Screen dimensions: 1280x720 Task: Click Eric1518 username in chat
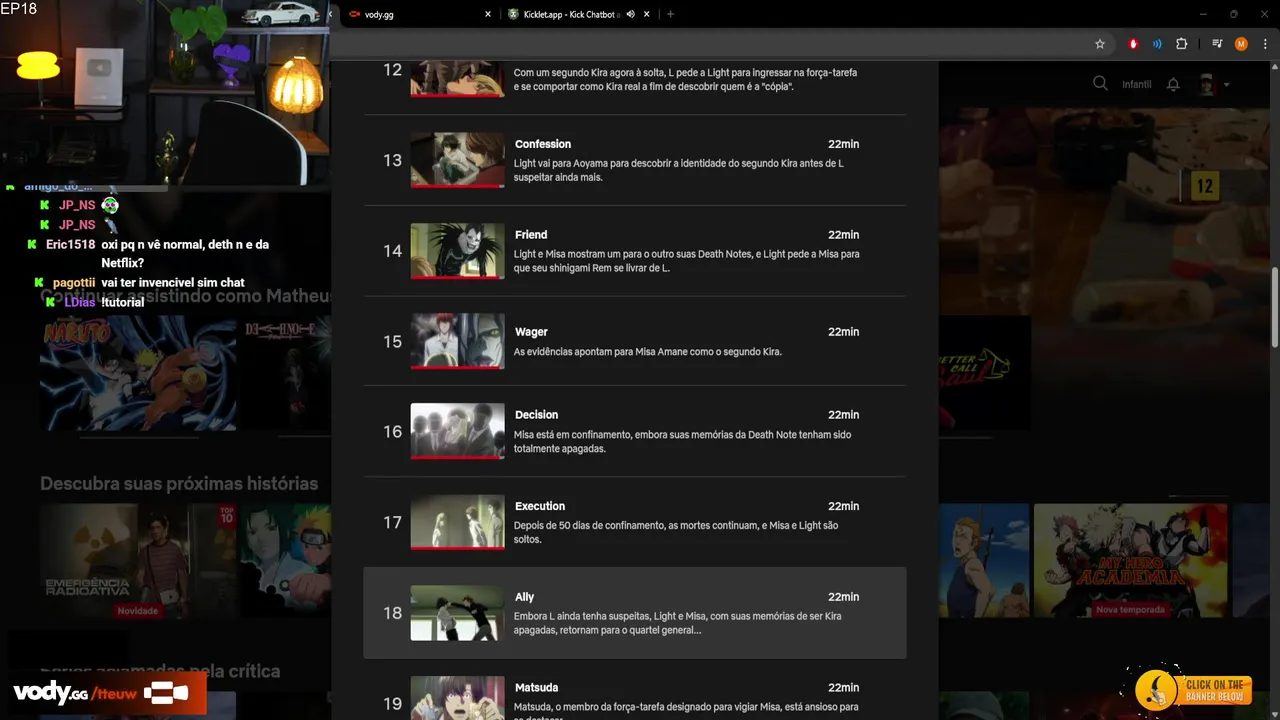click(70, 244)
